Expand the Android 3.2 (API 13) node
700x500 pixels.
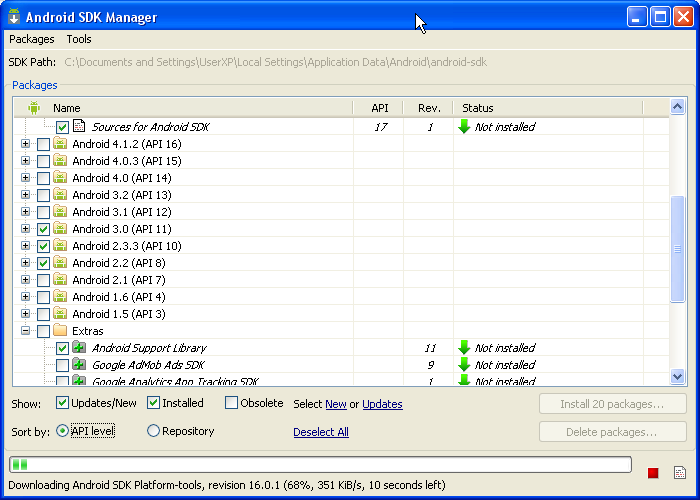point(25,195)
